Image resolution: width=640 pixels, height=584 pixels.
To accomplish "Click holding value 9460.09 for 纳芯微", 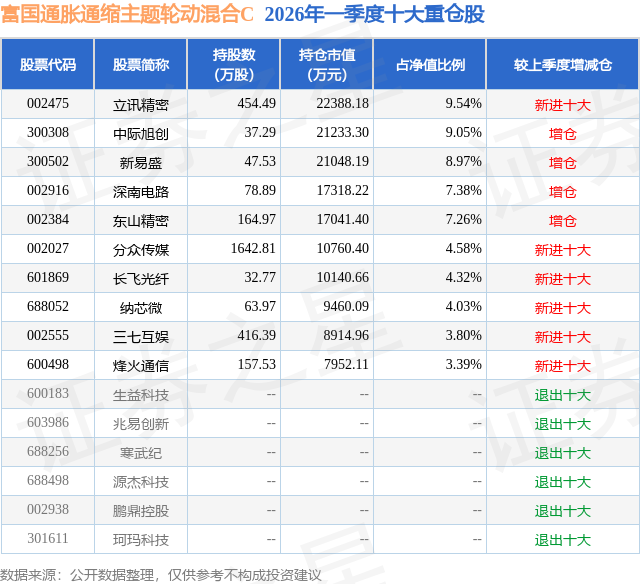I will click(x=346, y=306).
